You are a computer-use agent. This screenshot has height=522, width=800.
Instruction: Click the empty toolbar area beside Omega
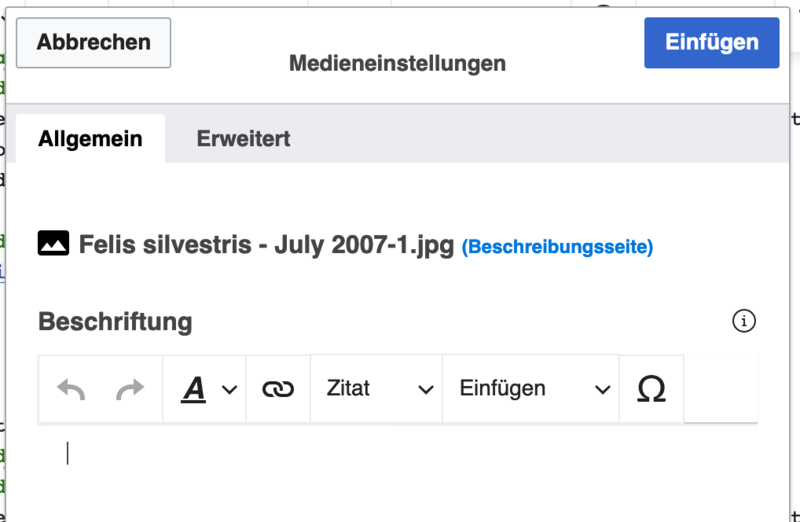pyautogui.click(x=720, y=389)
